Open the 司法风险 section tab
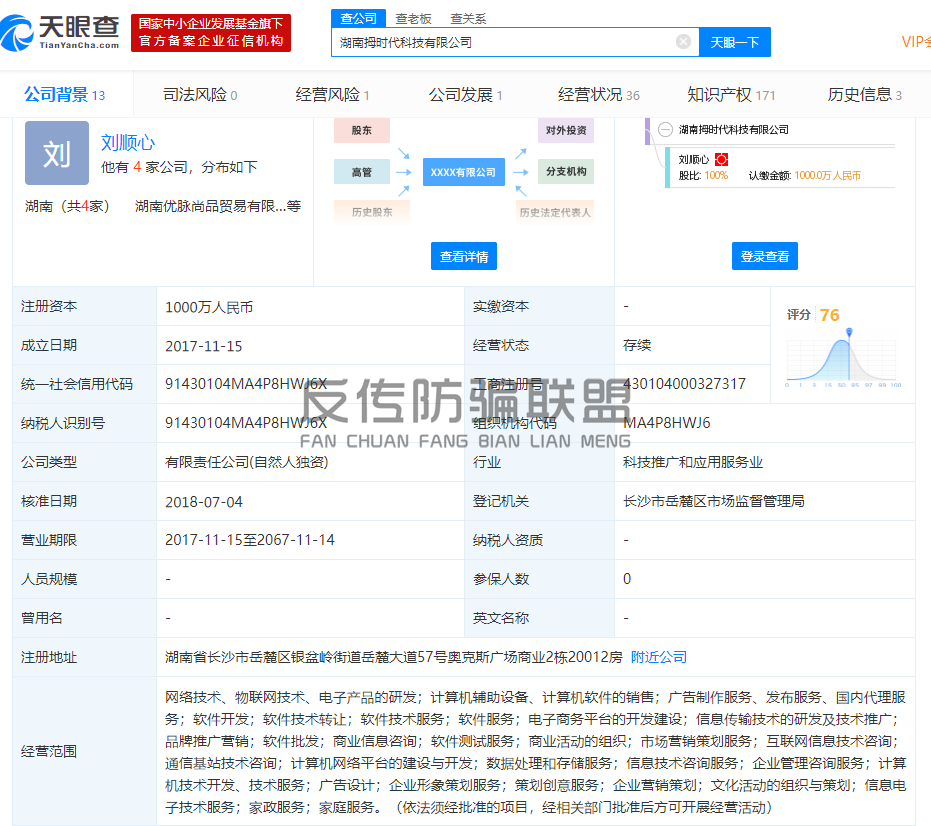 [x=199, y=95]
